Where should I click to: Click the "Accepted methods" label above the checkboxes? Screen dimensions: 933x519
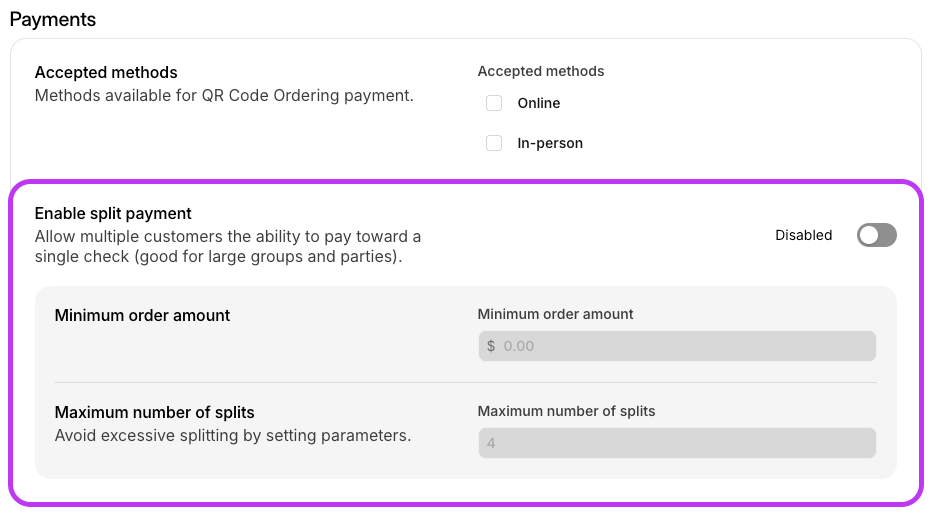[540, 71]
